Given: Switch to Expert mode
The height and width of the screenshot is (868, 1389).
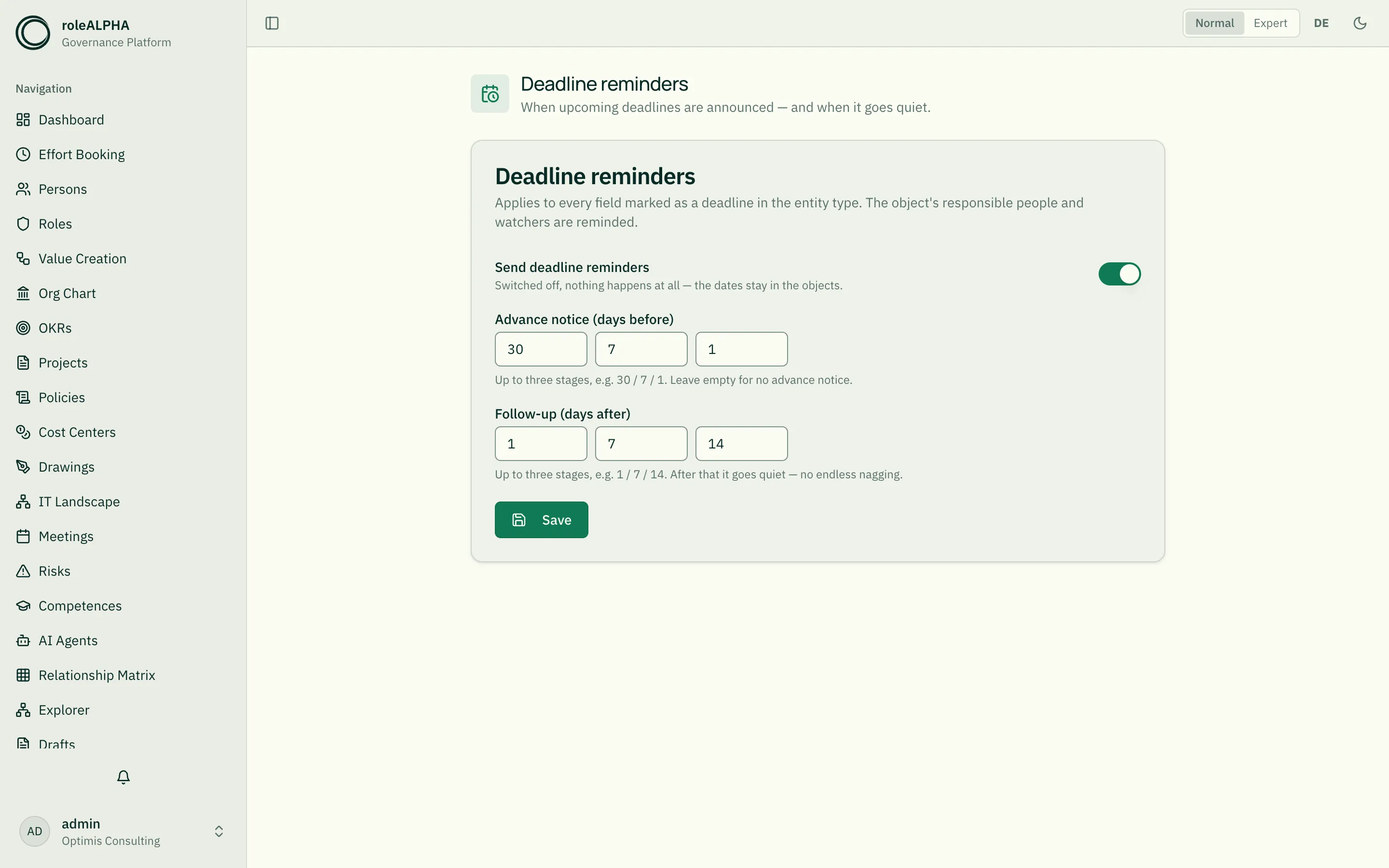Looking at the screenshot, I should click(x=1270, y=23).
